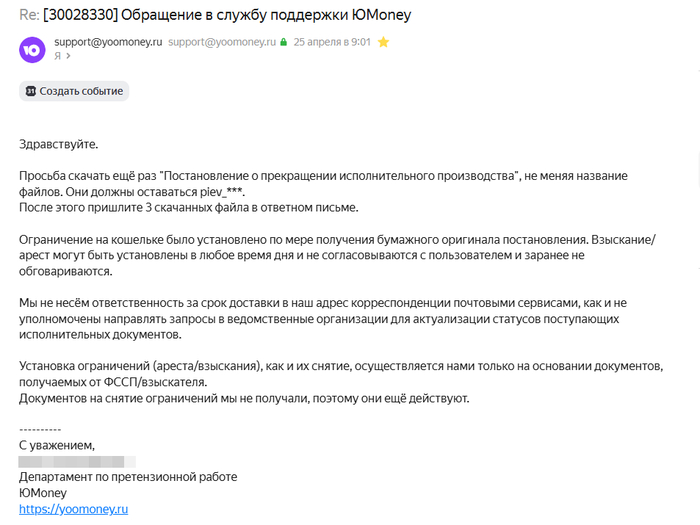
Task: Toggle the yellow star importance marker
Action: tap(383, 42)
